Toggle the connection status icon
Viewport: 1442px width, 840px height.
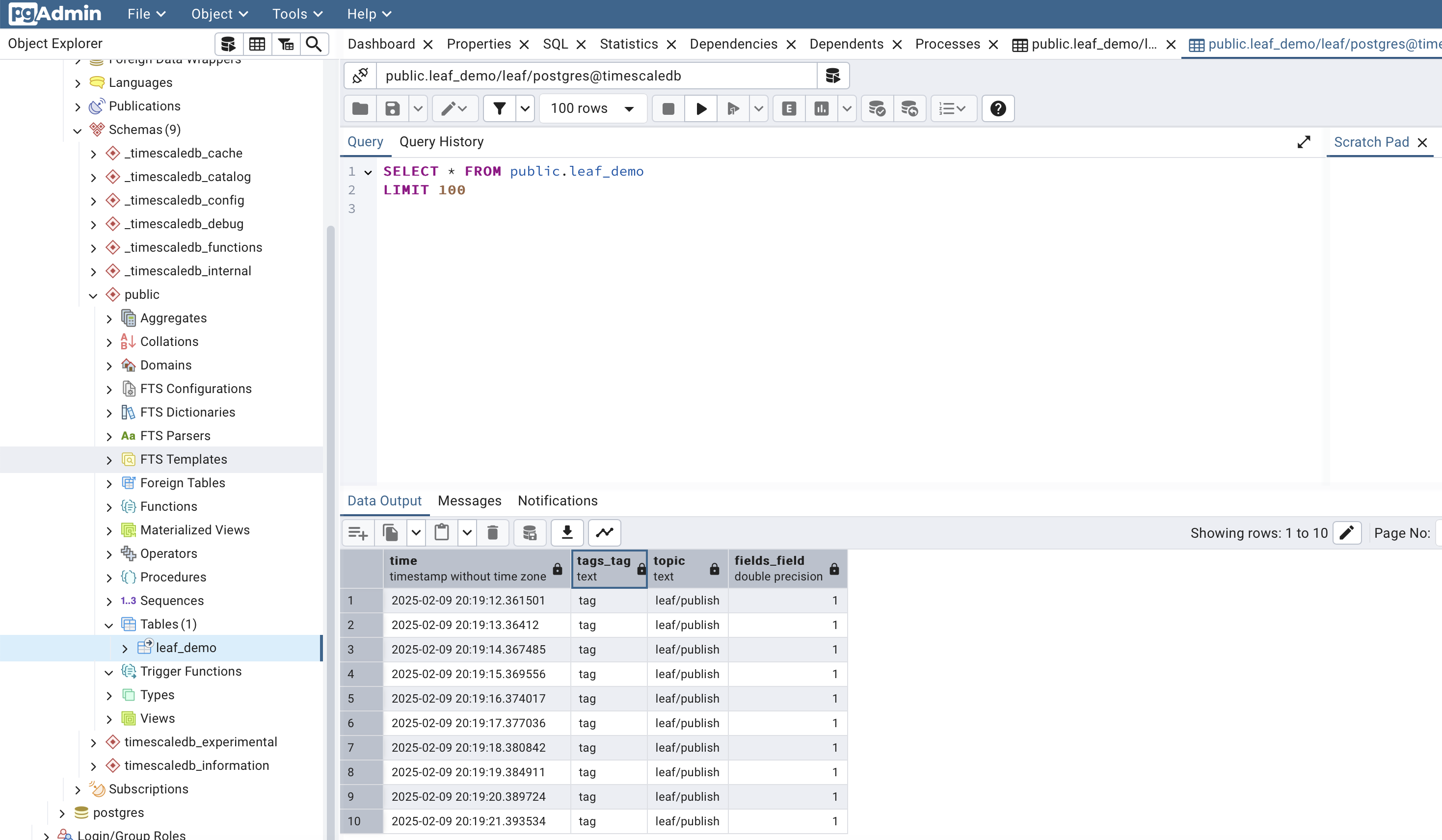(x=360, y=76)
